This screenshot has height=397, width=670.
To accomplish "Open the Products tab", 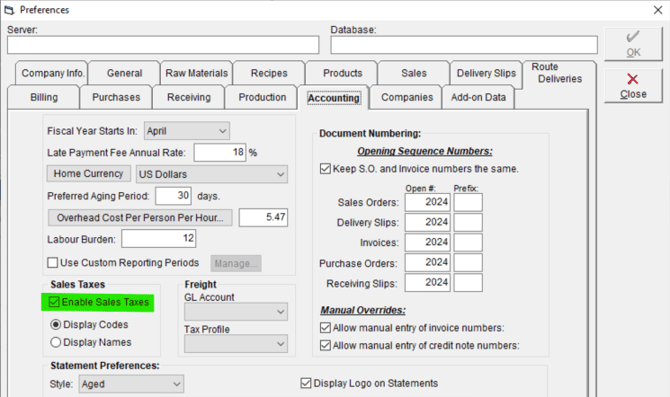I will 342,73.
